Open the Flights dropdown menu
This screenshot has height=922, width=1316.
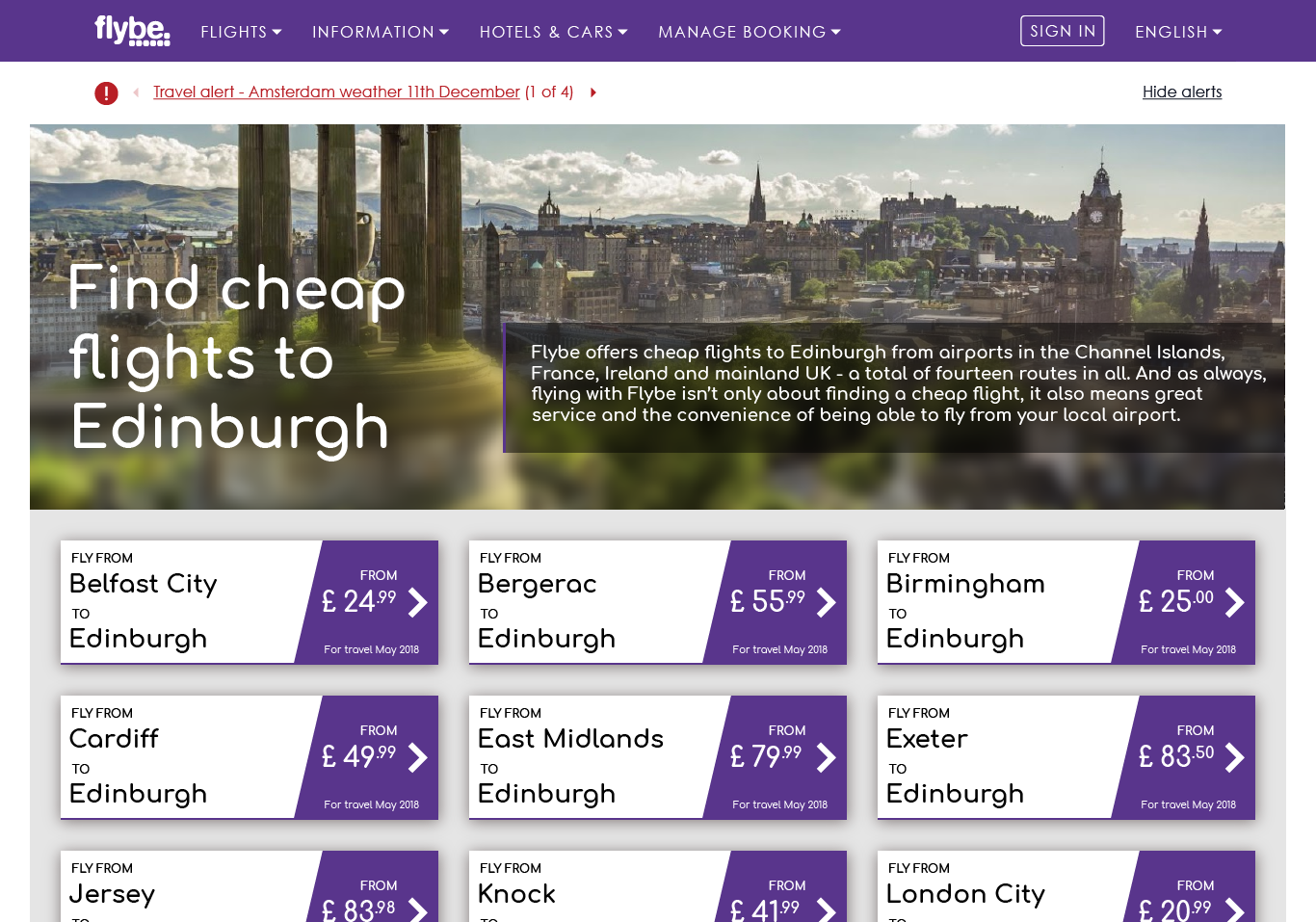pyautogui.click(x=241, y=32)
